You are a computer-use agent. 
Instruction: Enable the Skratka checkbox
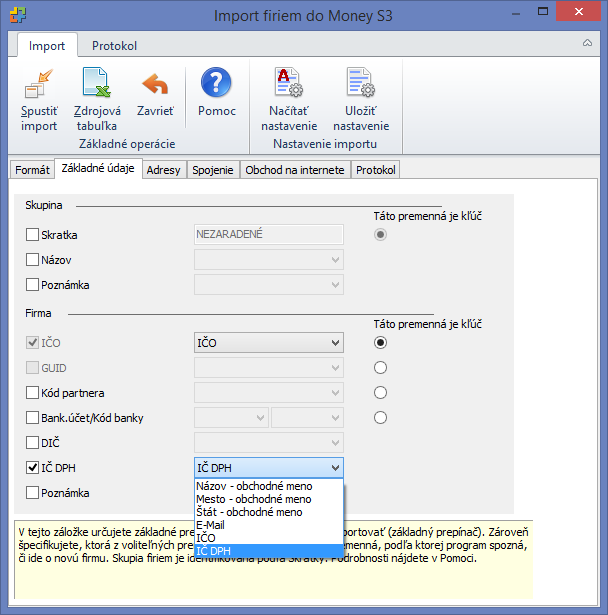click(x=32, y=235)
